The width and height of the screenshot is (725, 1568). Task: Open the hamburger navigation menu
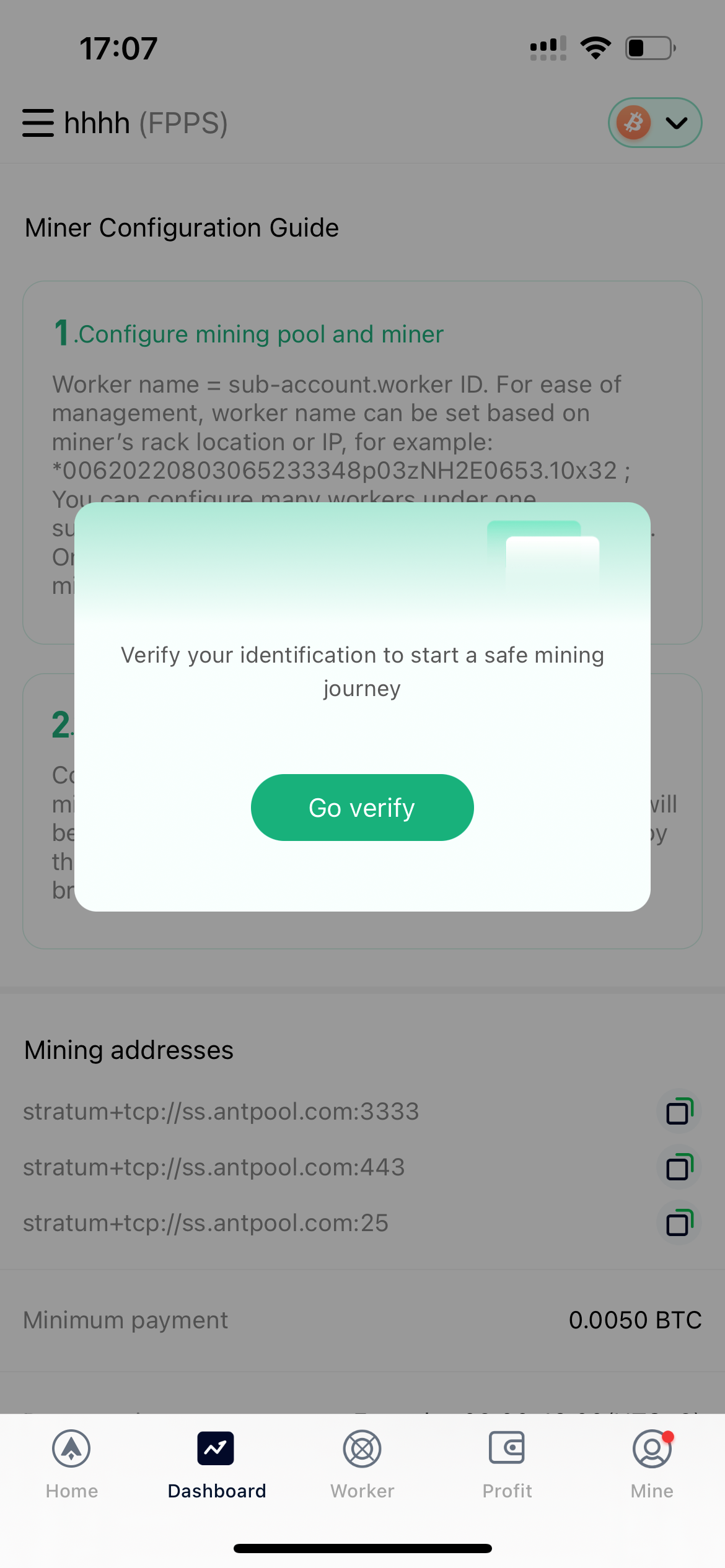pyautogui.click(x=38, y=123)
